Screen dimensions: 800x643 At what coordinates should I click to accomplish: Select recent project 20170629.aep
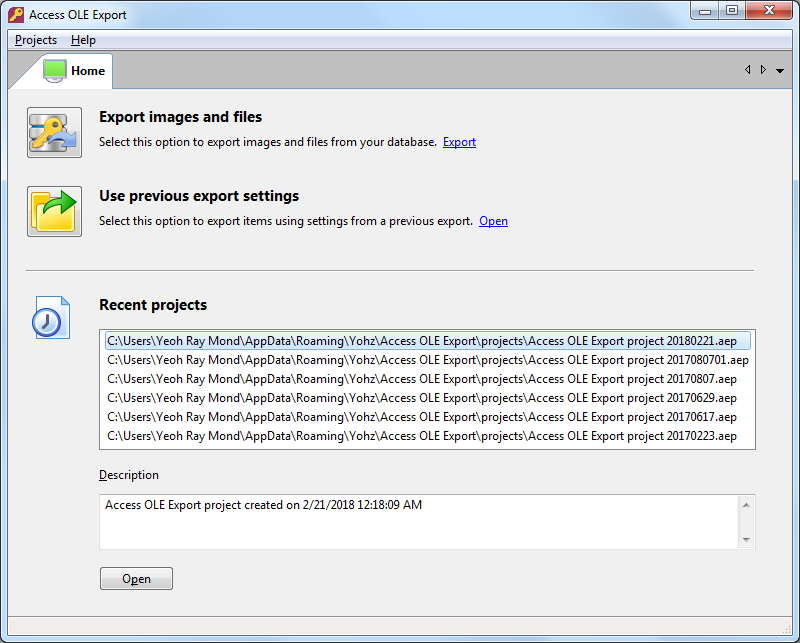click(x=428, y=398)
